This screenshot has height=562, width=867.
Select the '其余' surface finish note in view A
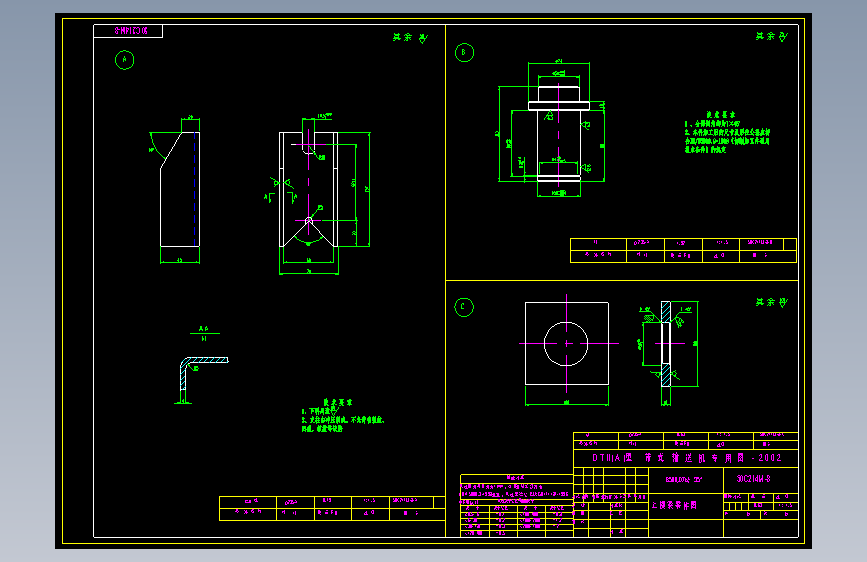[410, 38]
